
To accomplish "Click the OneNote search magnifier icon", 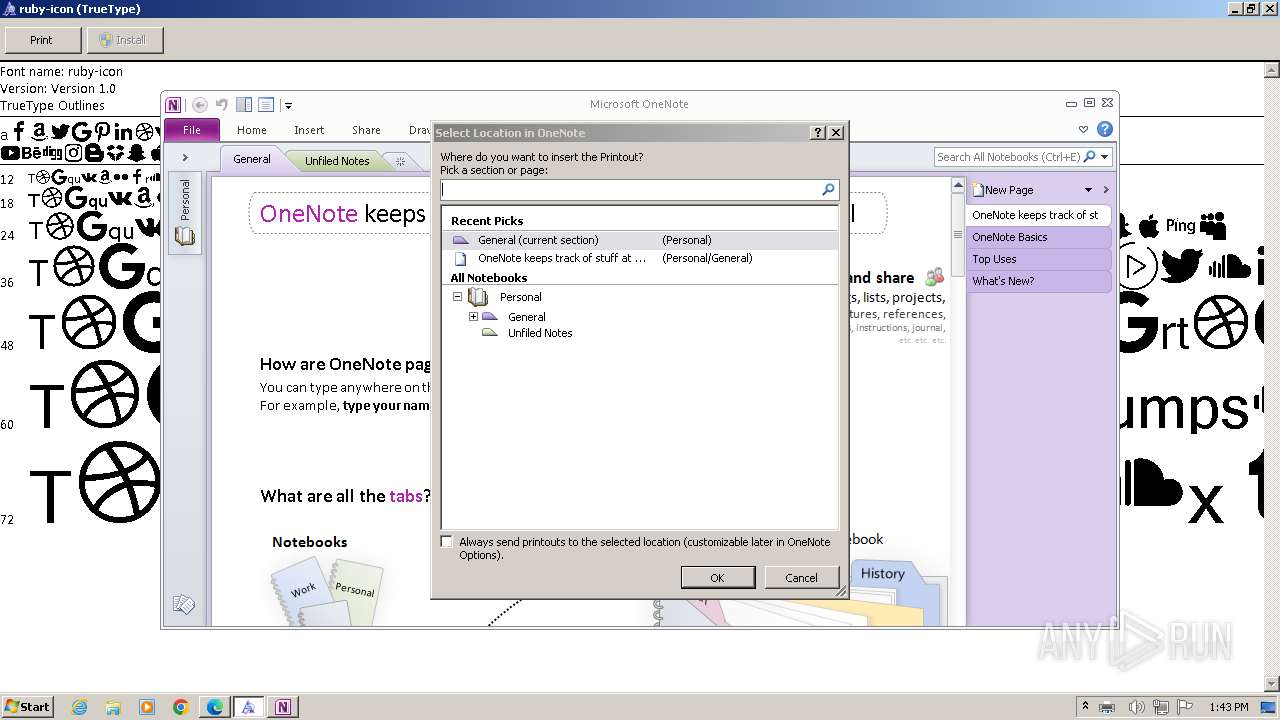I will 1090,157.
